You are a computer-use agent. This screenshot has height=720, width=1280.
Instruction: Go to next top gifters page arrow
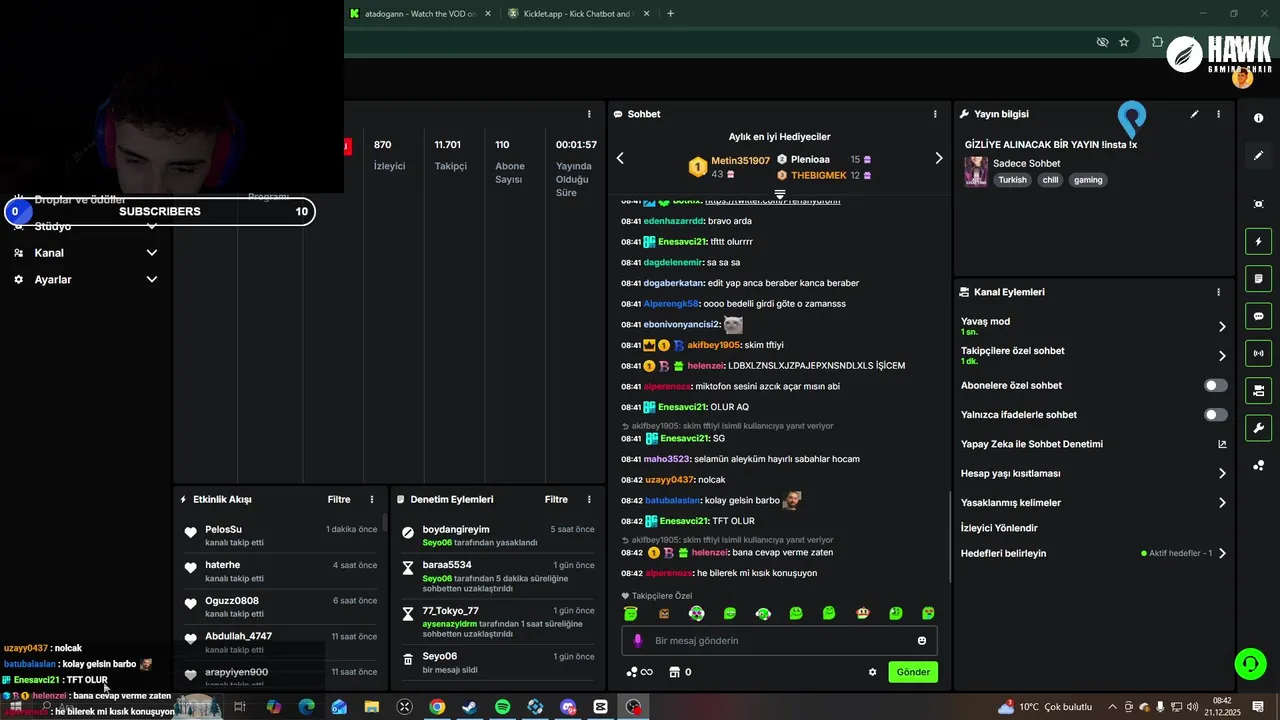tap(938, 158)
